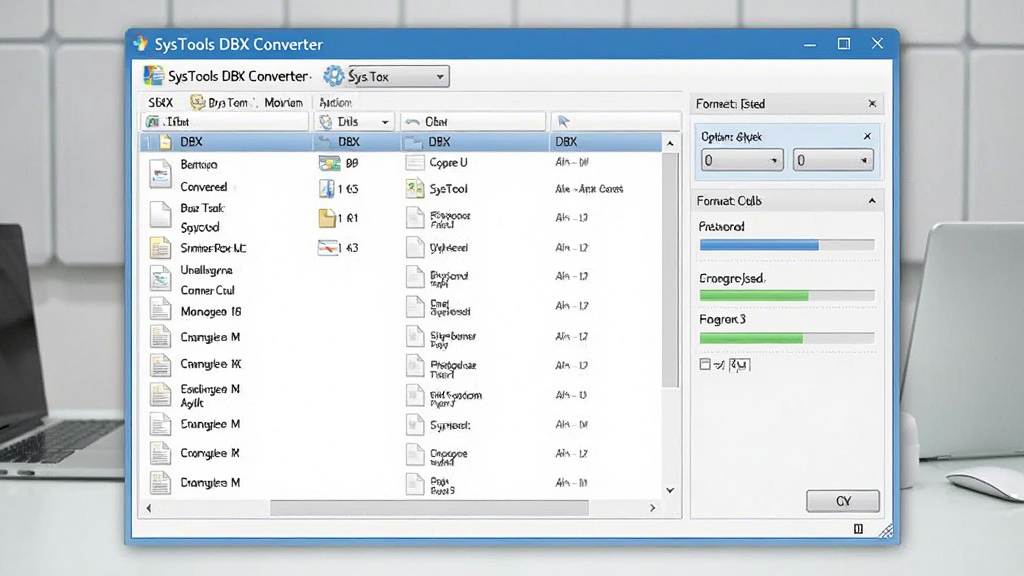Open the Aation menu
This screenshot has width=1024, height=576.
(336, 103)
